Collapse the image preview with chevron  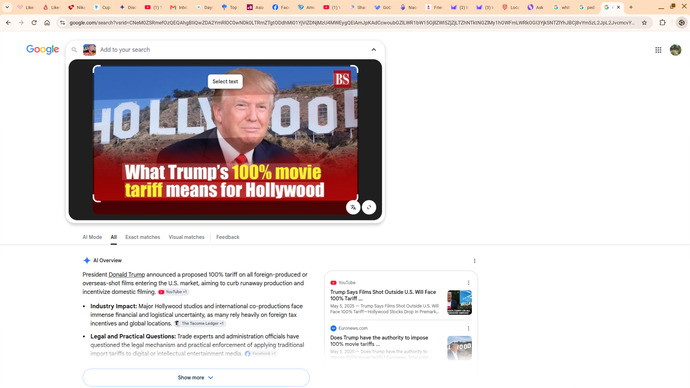point(374,50)
